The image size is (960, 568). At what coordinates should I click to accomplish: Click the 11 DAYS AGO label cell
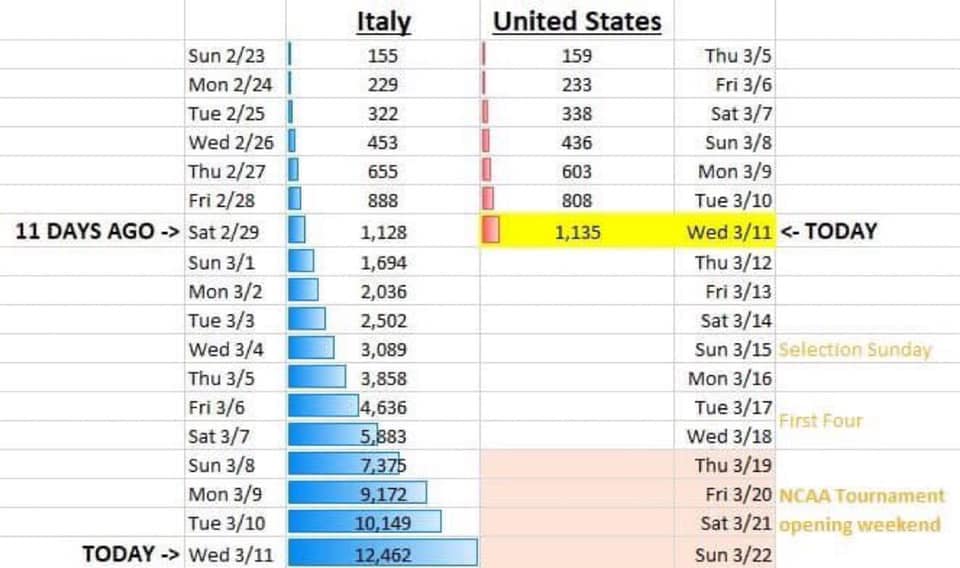click(x=92, y=231)
